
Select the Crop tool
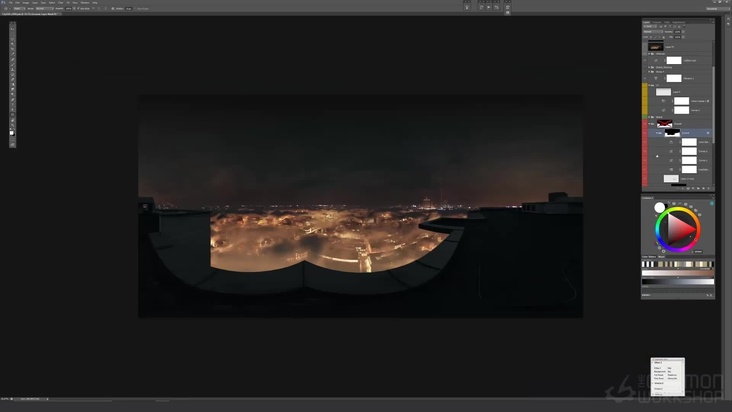[x=13, y=49]
